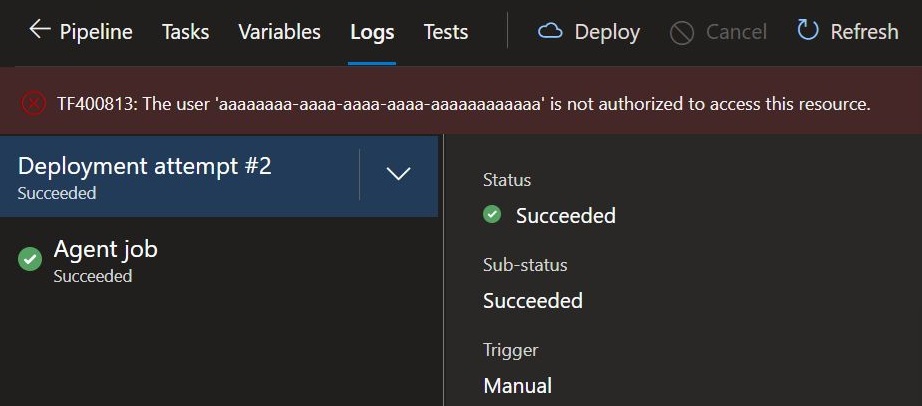922x406 pixels.
Task: Click the Deploy button label
Action: pyautogui.click(x=607, y=32)
